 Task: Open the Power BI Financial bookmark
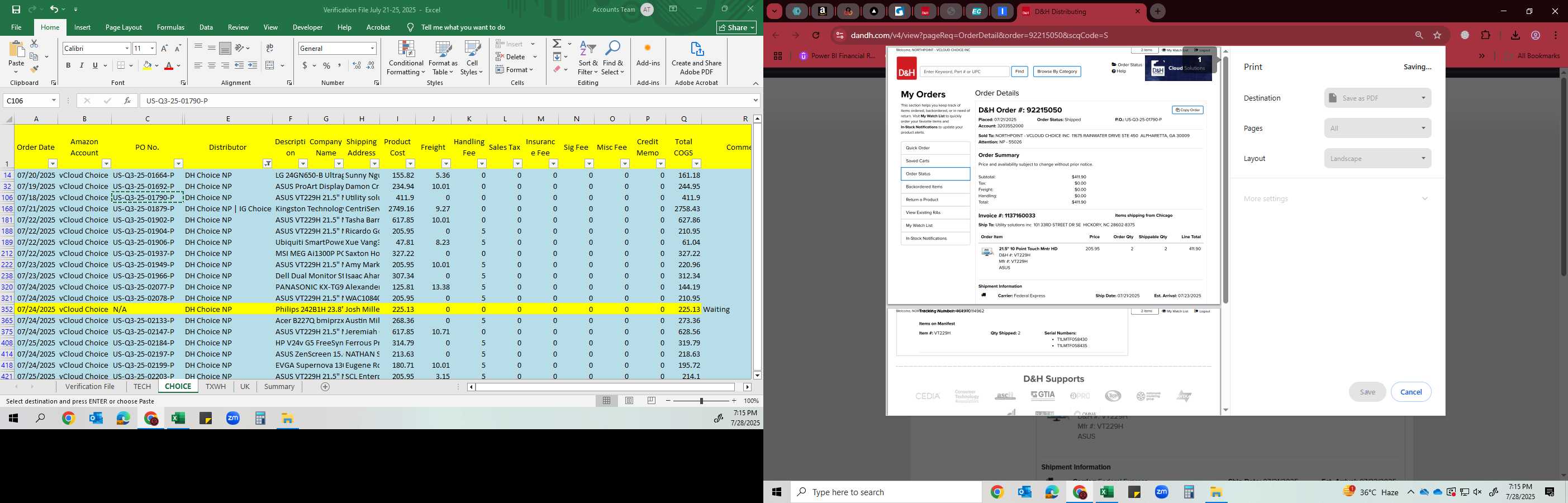(837, 56)
